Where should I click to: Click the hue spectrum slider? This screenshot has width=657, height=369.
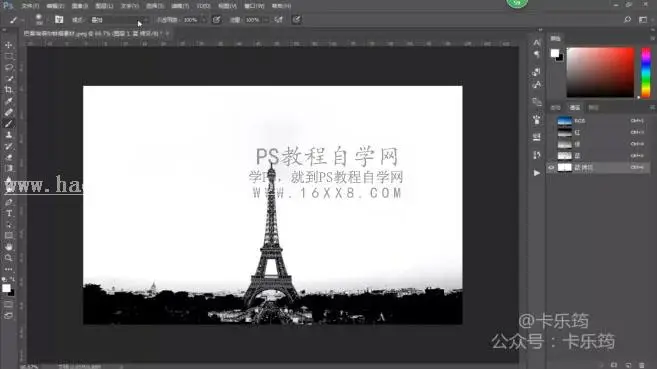coord(646,72)
